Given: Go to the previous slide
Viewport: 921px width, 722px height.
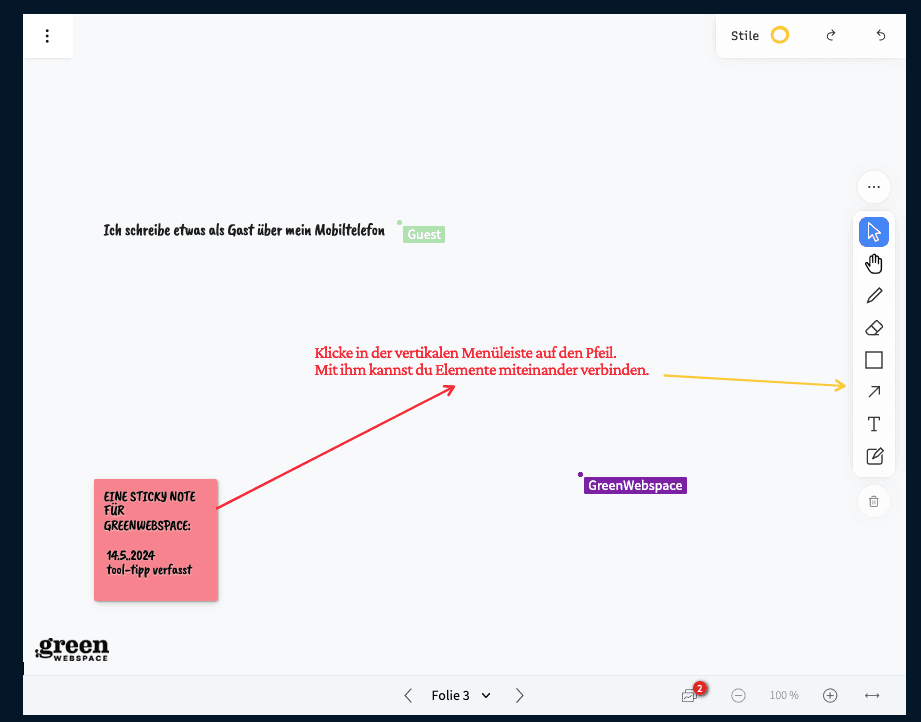Looking at the screenshot, I should [x=408, y=695].
